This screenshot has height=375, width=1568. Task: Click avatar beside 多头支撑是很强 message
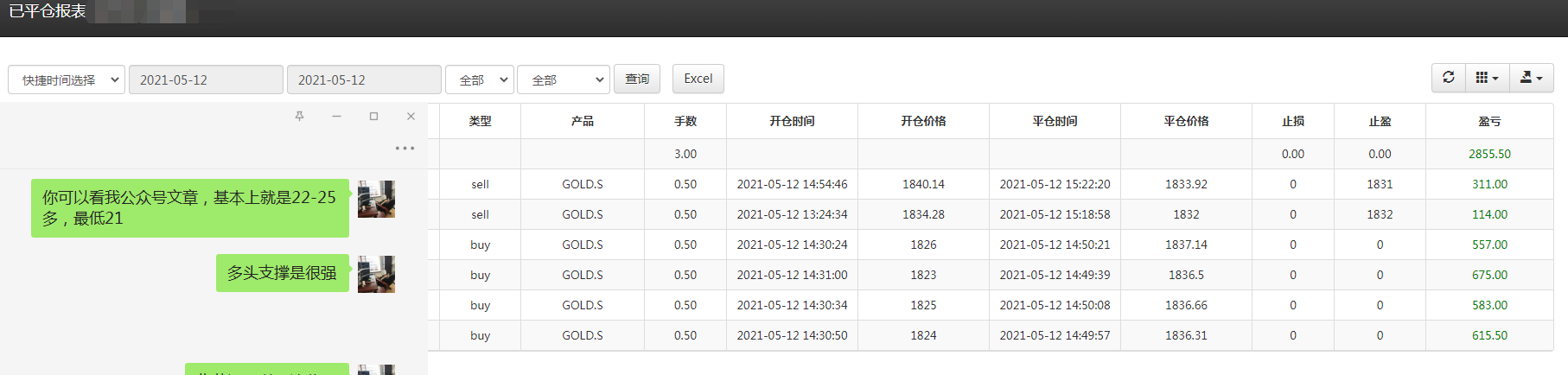pyautogui.click(x=376, y=274)
